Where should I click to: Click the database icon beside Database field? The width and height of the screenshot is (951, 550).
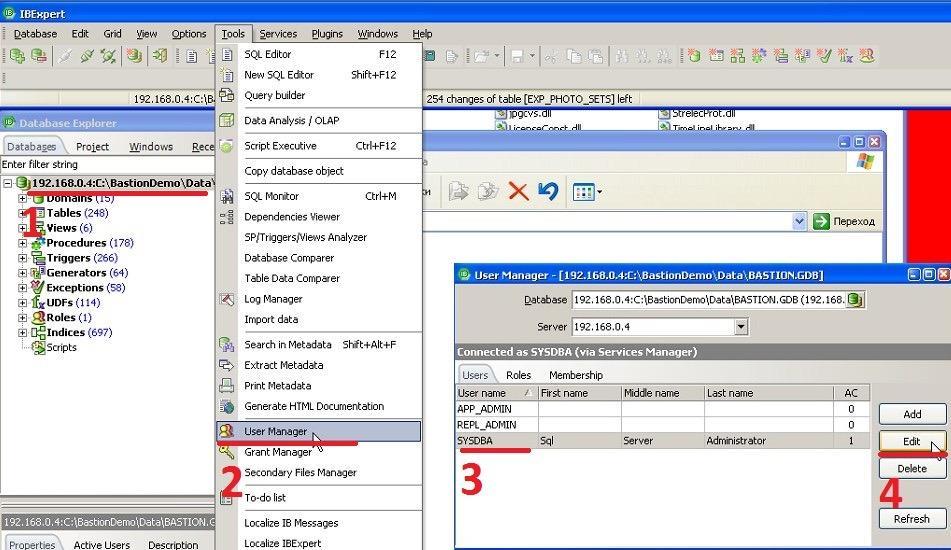pos(855,300)
